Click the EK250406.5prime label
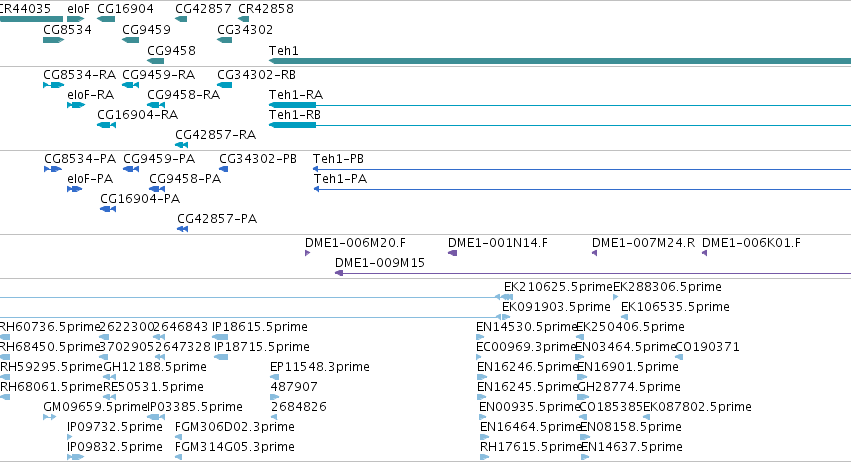Viewport: 851px width, 462px height. [x=631, y=327]
